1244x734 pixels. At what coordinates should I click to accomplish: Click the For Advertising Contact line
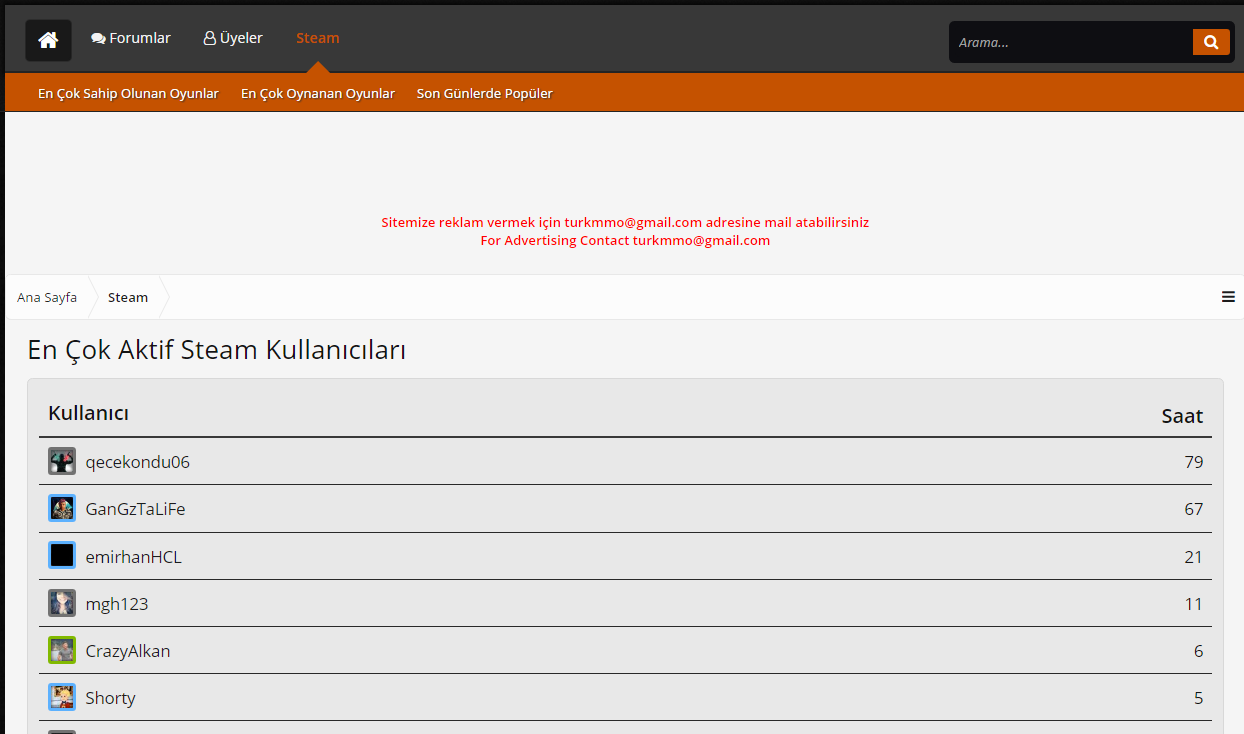tap(625, 240)
